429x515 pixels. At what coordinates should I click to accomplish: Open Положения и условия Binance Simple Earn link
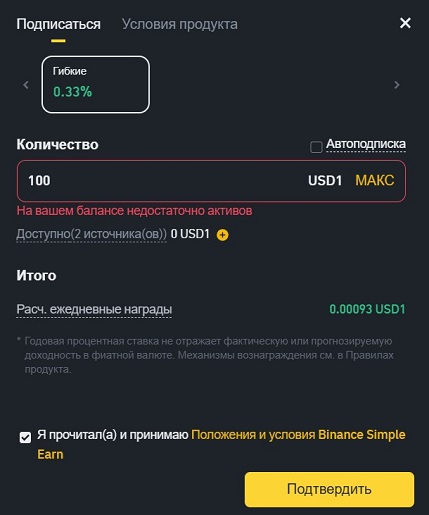[x=221, y=444]
